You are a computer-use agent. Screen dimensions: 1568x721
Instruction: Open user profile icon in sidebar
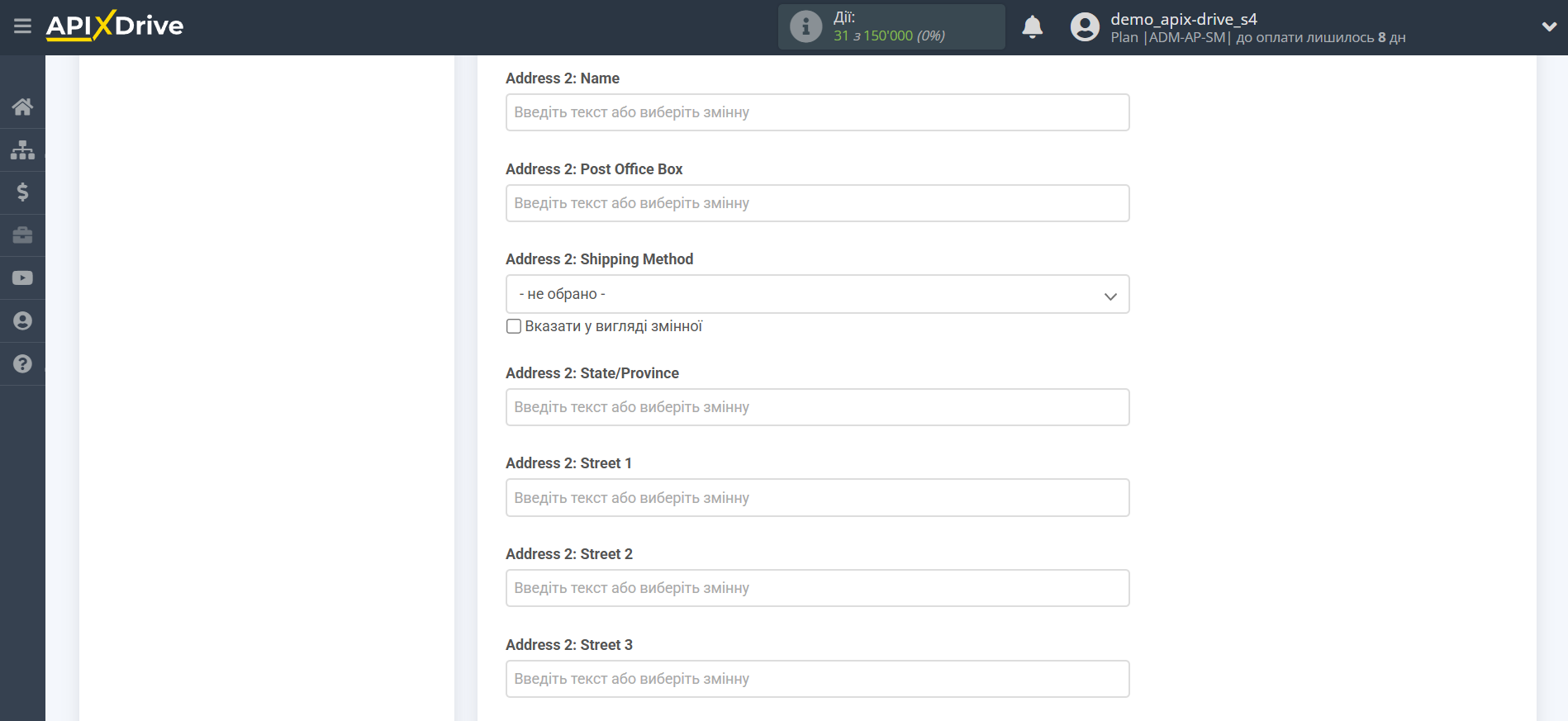pyautogui.click(x=22, y=321)
